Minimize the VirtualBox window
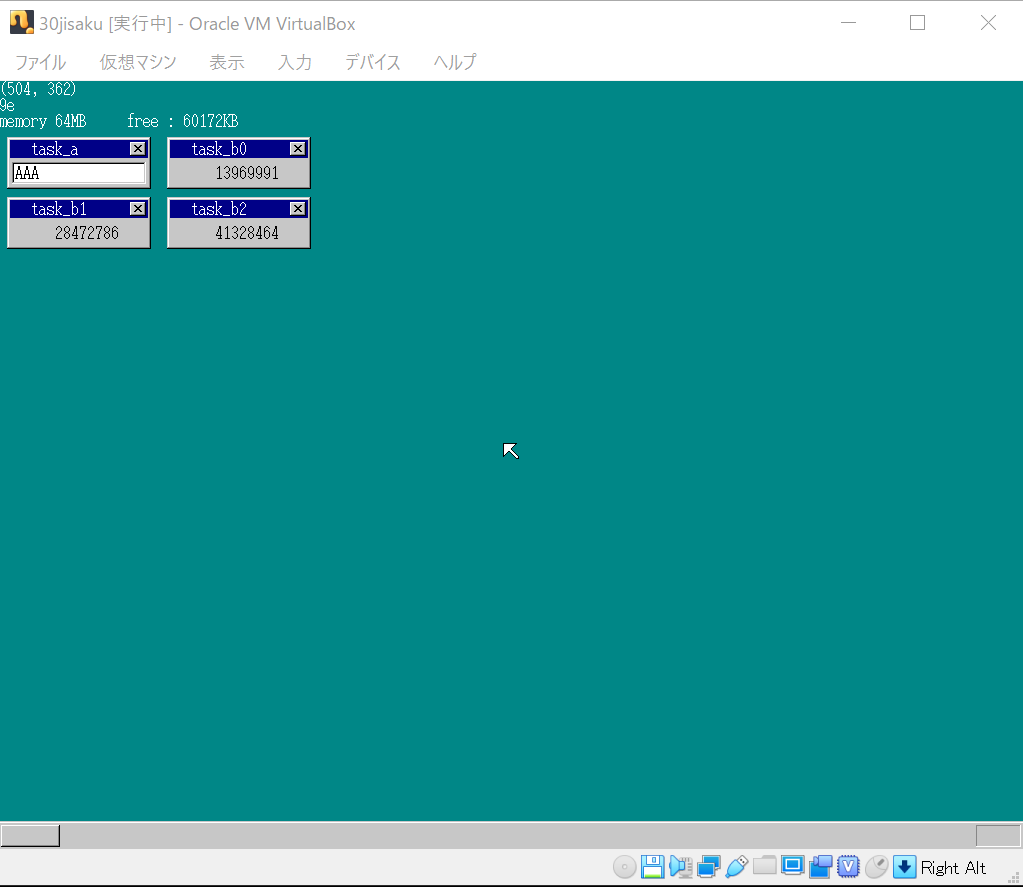Viewport: 1023px width, 887px height. coord(848,23)
